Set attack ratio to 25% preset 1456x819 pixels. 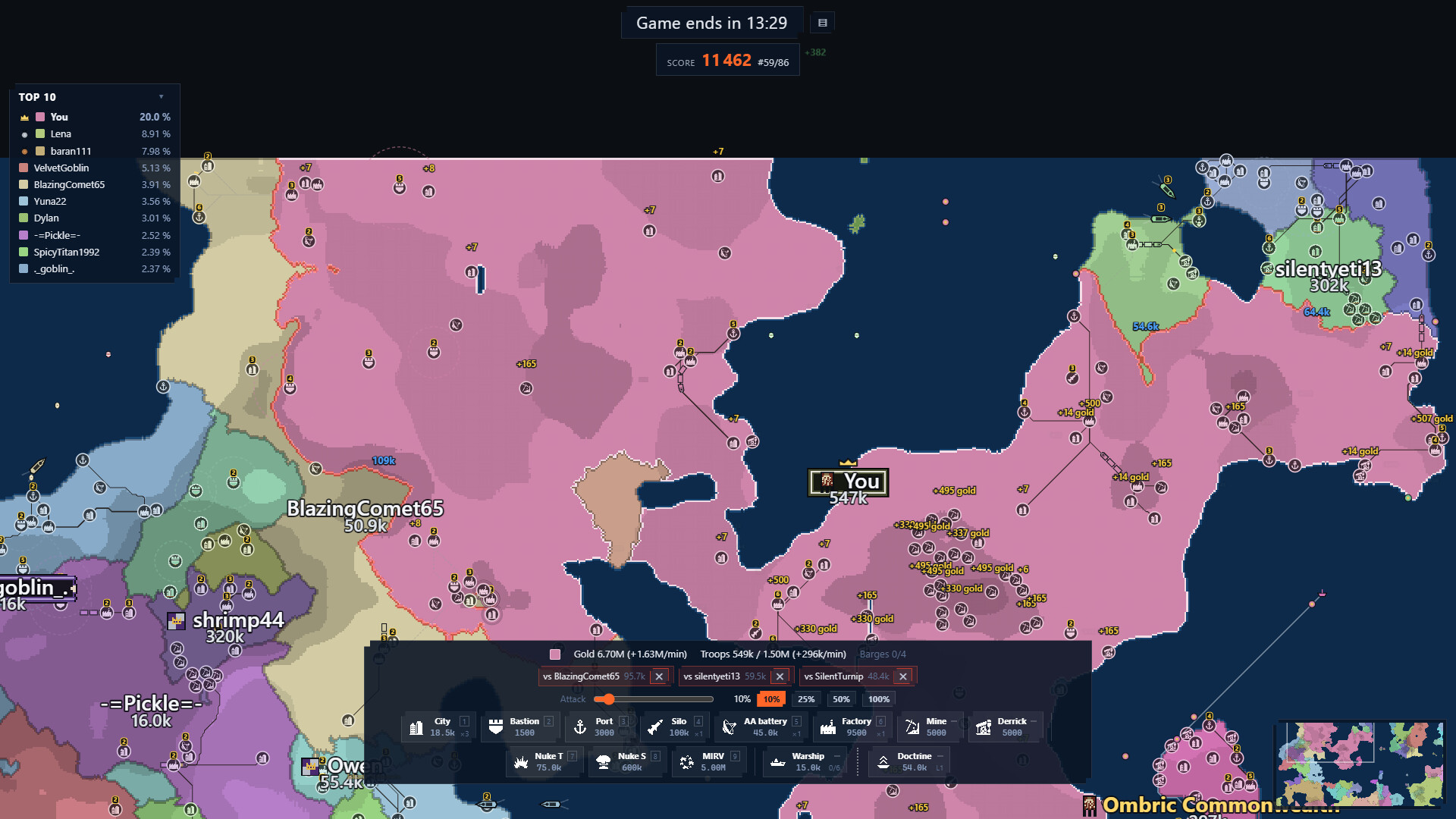pos(806,699)
